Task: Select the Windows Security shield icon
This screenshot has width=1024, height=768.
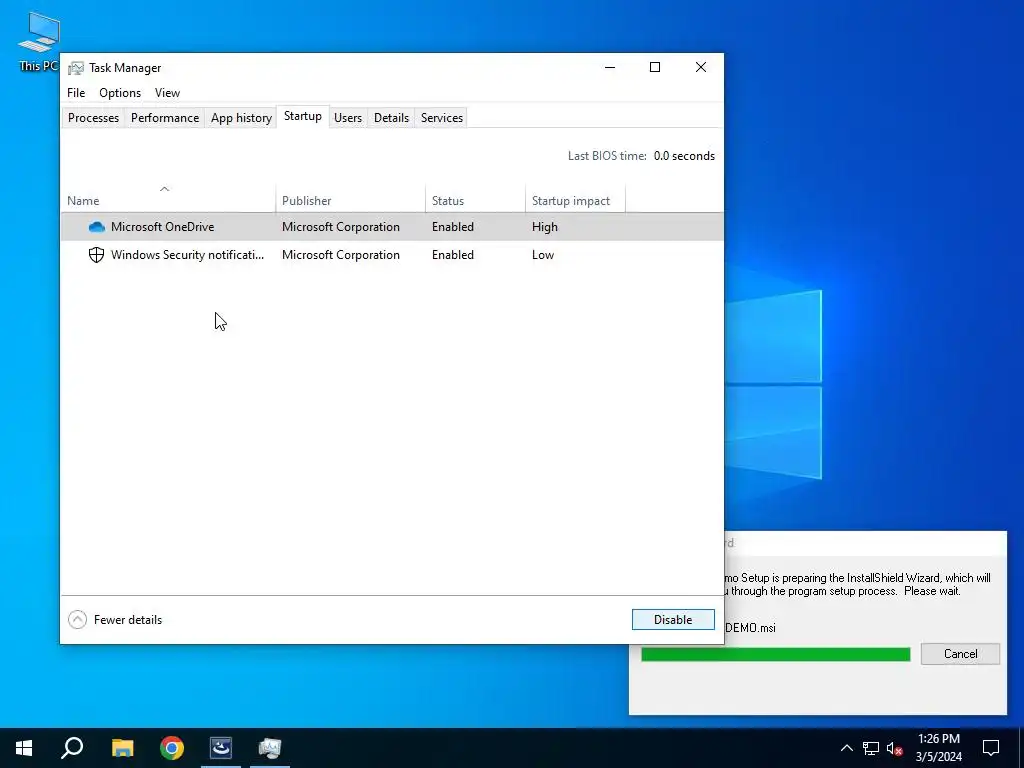Action: point(96,255)
